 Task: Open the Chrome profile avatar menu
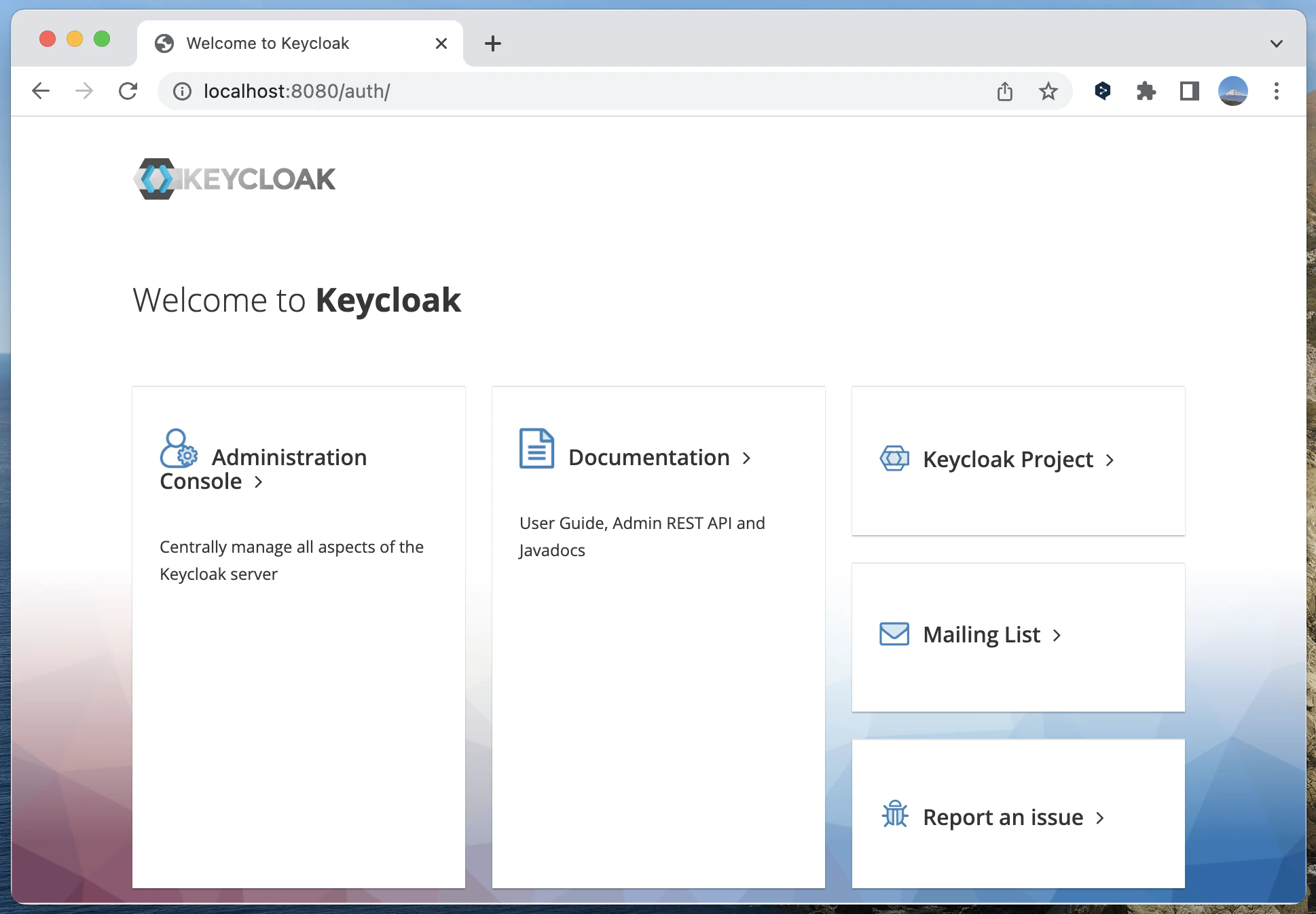pos(1232,91)
